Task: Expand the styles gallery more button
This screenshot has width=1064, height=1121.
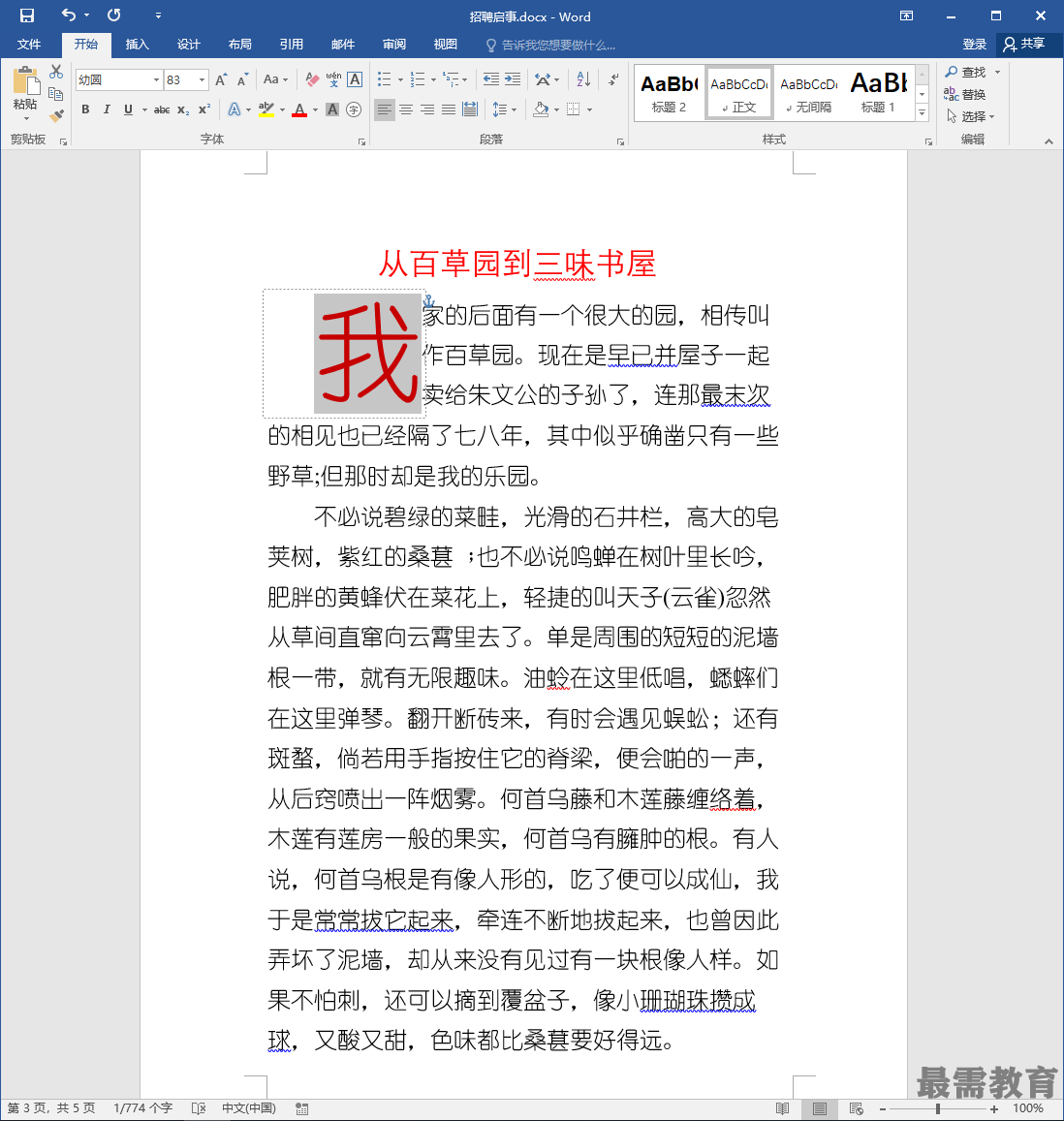Action: point(923,113)
